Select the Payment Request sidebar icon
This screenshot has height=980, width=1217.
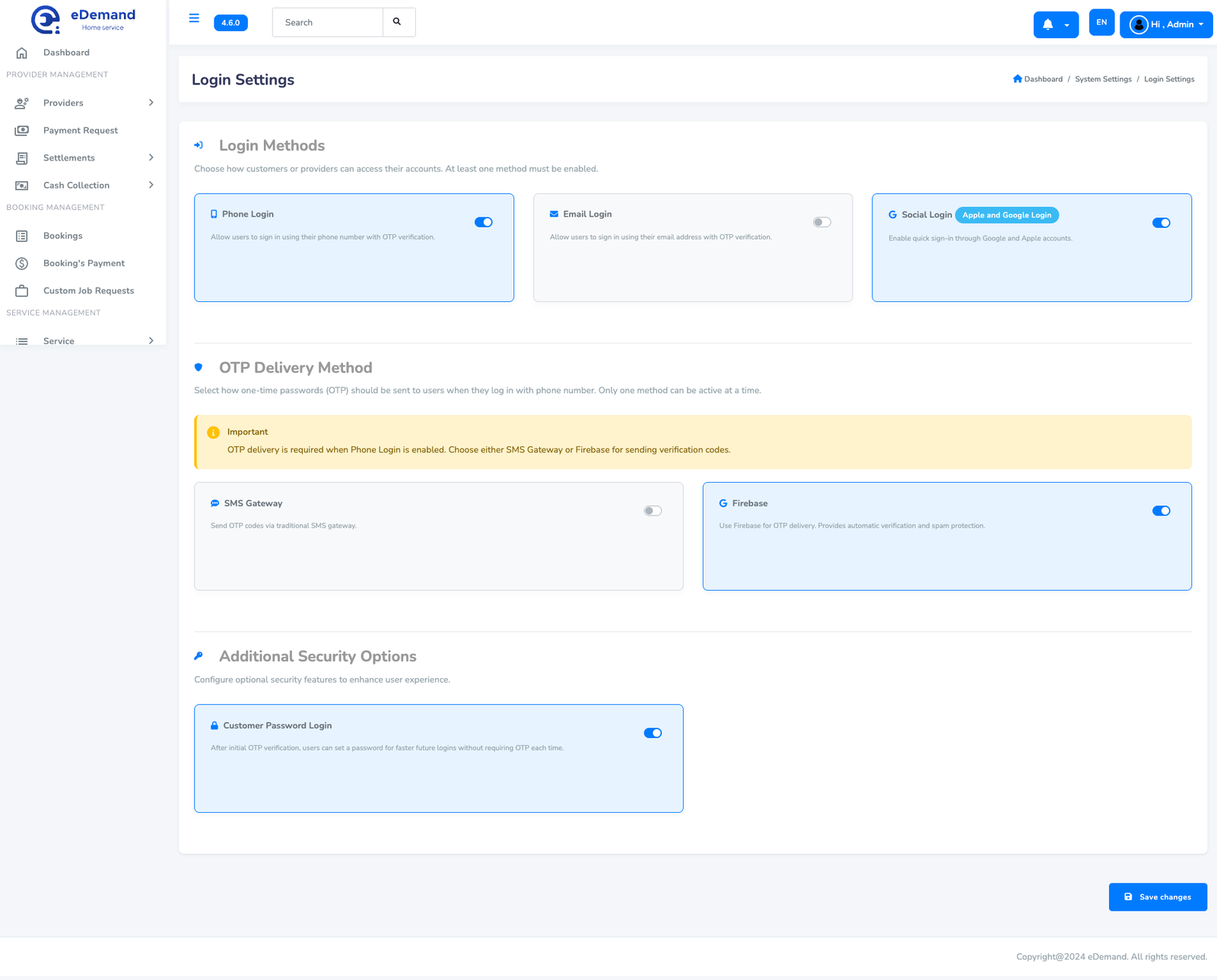tap(21, 130)
